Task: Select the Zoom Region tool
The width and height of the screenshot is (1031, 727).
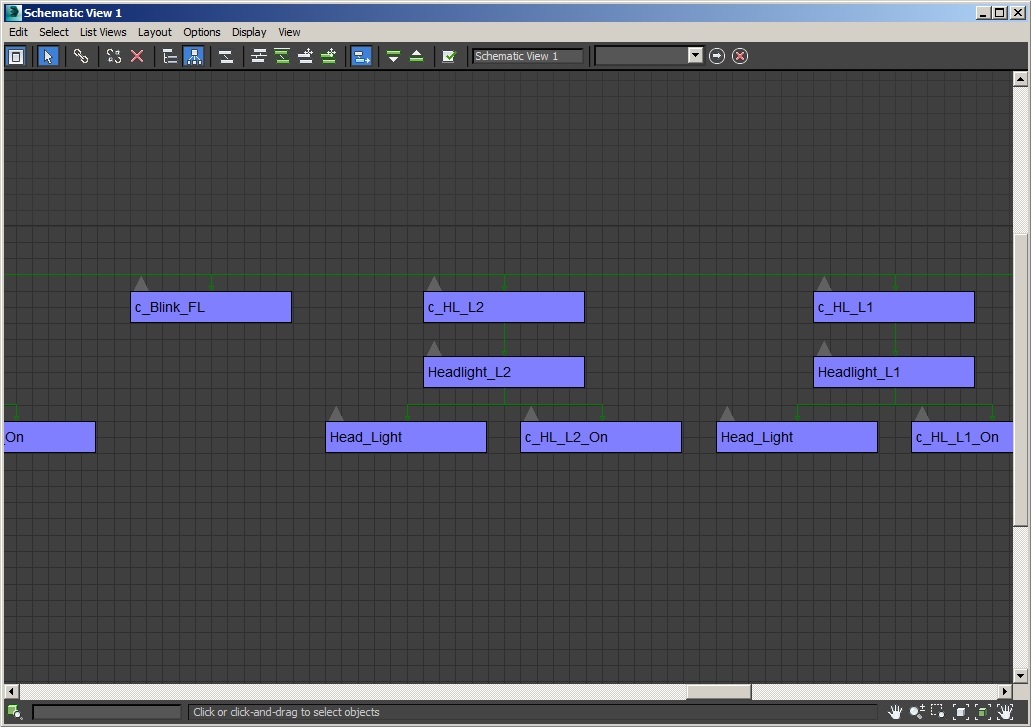Action: point(938,712)
